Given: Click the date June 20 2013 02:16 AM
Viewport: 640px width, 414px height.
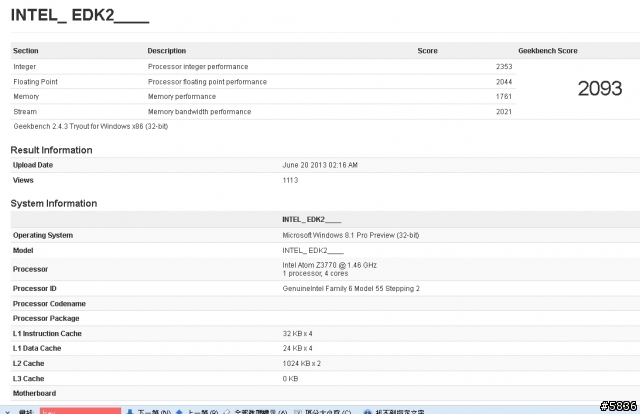Looking at the screenshot, I should (x=320, y=165).
